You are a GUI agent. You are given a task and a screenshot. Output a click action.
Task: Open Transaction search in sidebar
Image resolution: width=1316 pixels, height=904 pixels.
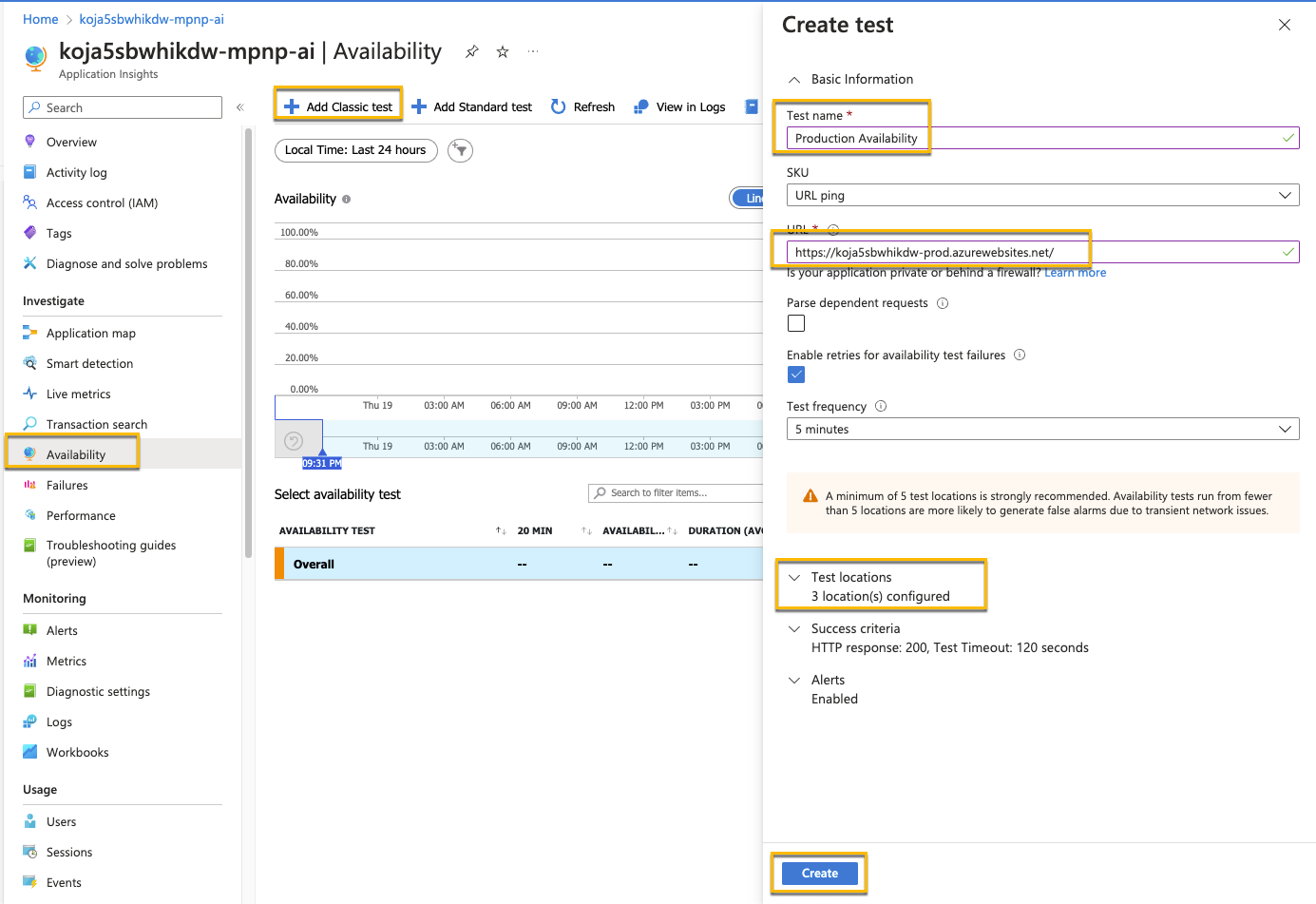pos(97,424)
